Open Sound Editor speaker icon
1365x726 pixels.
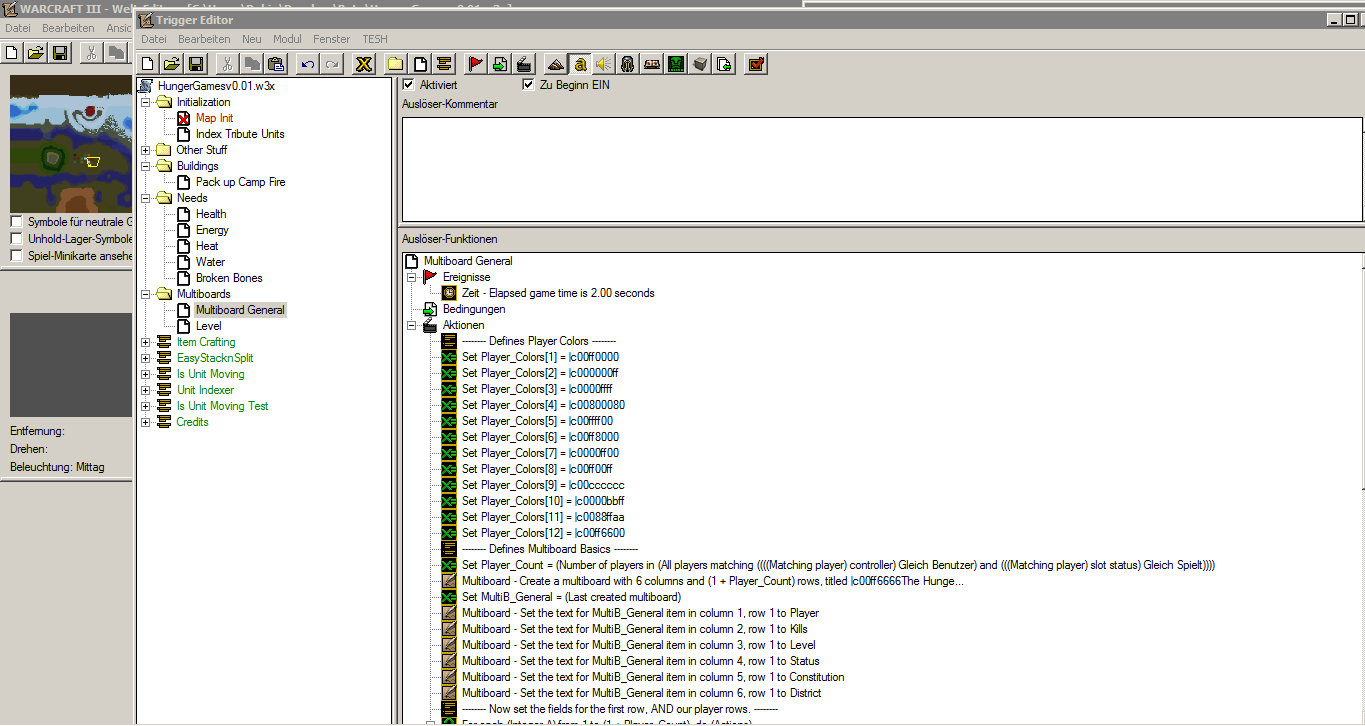604,64
